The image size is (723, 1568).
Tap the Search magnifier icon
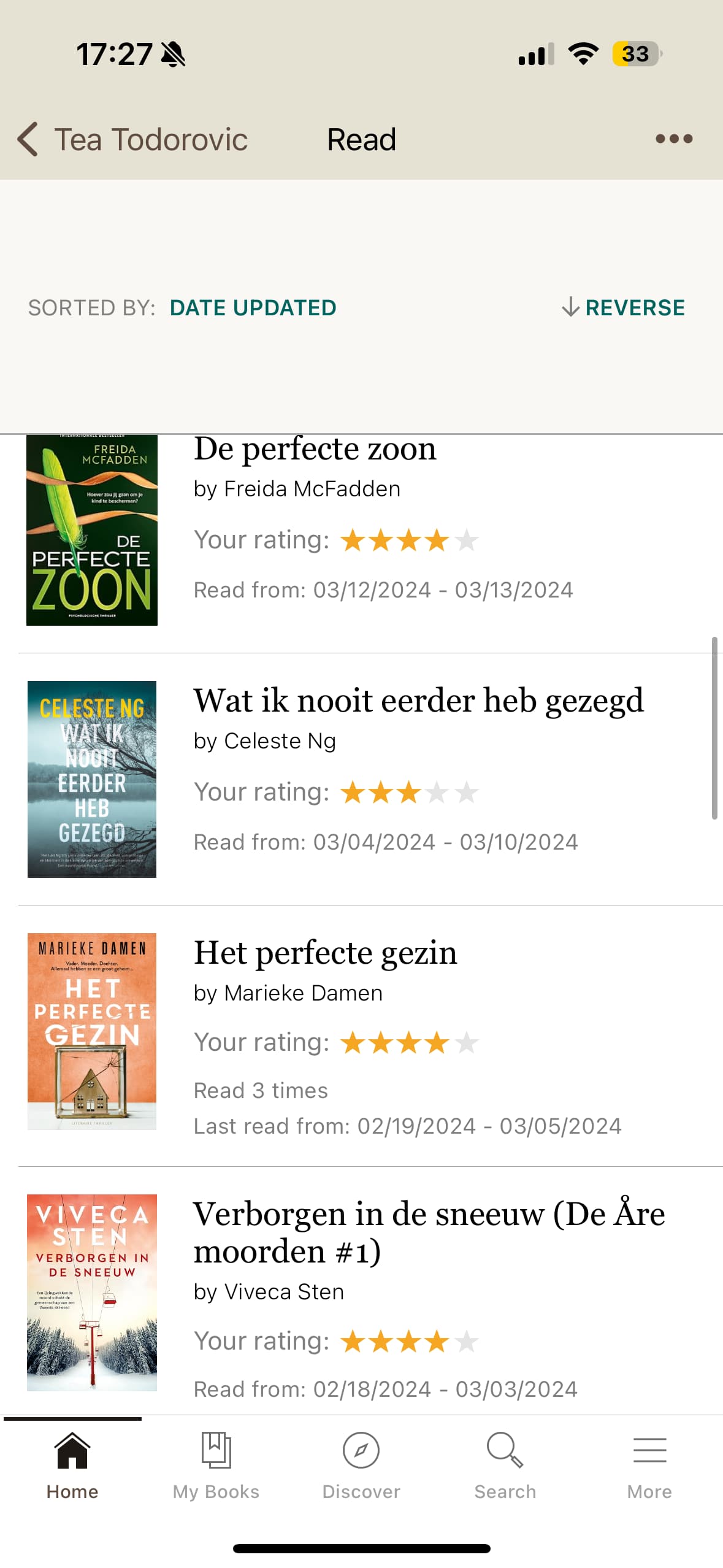(505, 1450)
